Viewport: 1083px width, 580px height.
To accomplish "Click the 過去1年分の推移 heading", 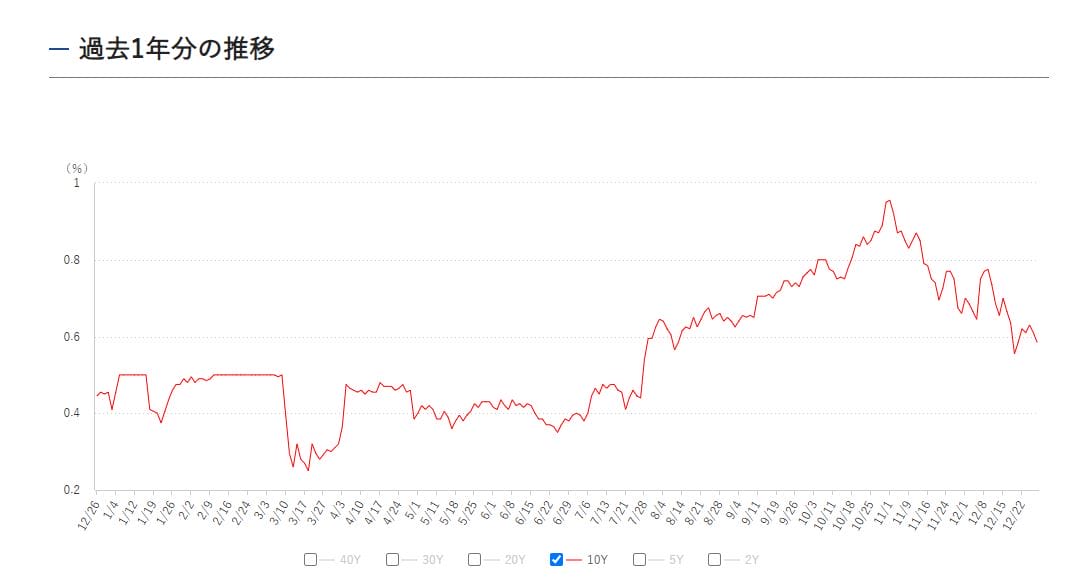I will click(176, 48).
